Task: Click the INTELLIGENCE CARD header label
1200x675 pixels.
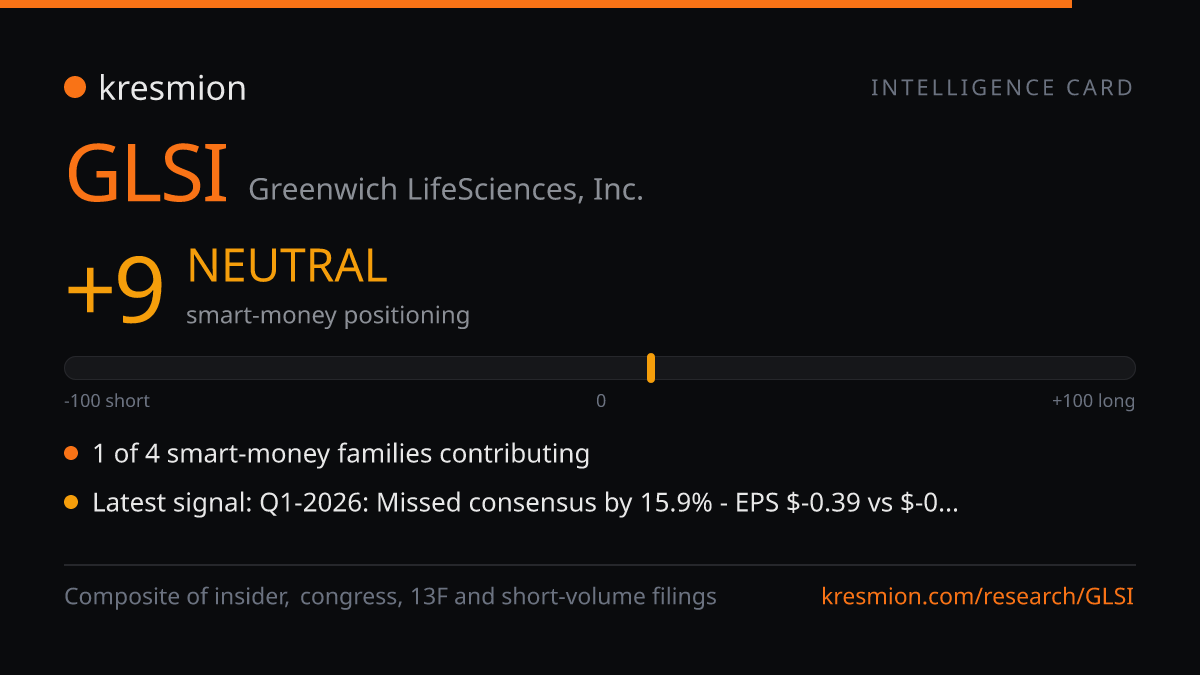Action: click(1002, 88)
